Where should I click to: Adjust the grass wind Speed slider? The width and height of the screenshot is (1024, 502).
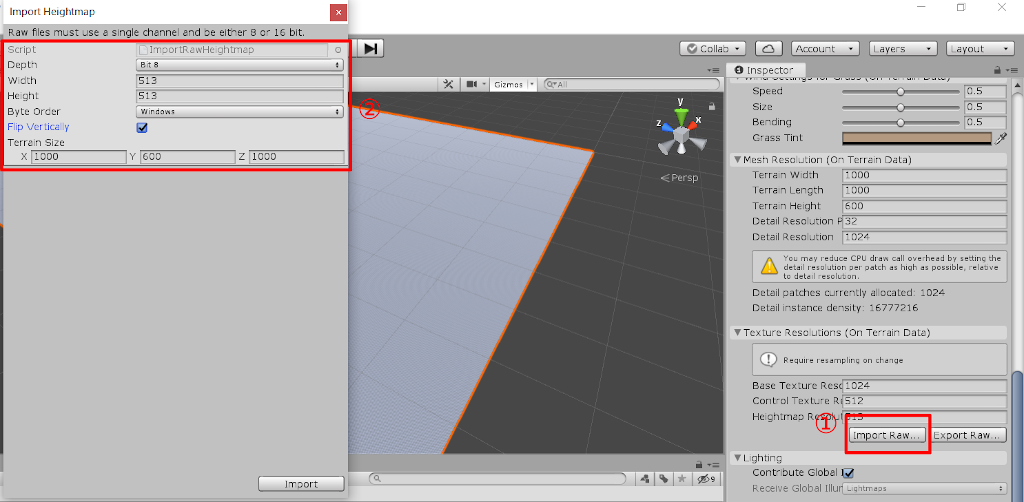(x=901, y=91)
